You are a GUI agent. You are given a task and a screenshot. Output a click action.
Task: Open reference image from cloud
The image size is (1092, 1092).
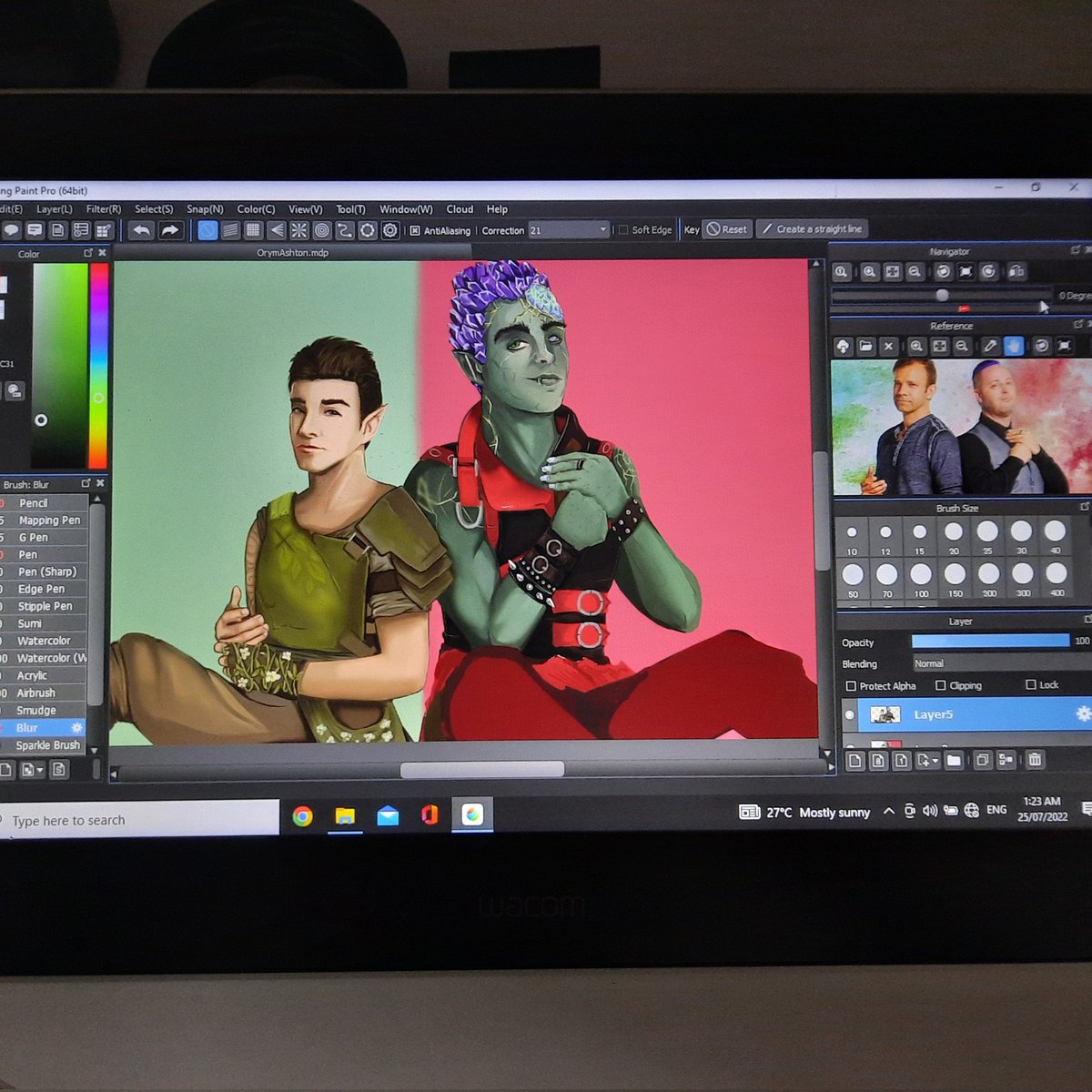tap(843, 346)
